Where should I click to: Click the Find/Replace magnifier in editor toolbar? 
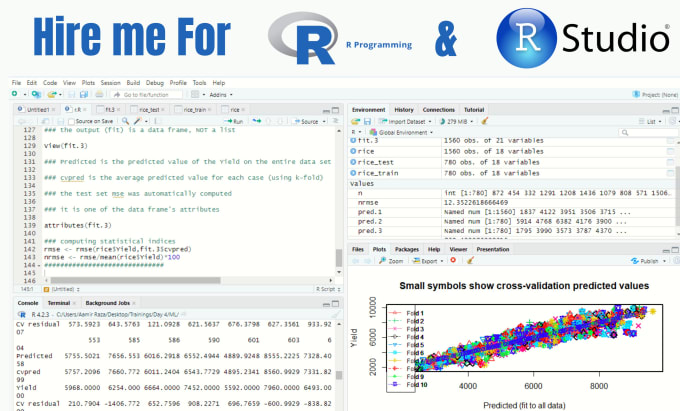pos(125,121)
